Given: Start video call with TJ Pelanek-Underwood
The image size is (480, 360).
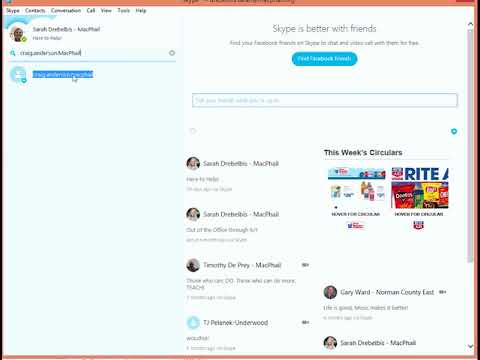Looking at the screenshot, I should pyautogui.click(x=305, y=322).
